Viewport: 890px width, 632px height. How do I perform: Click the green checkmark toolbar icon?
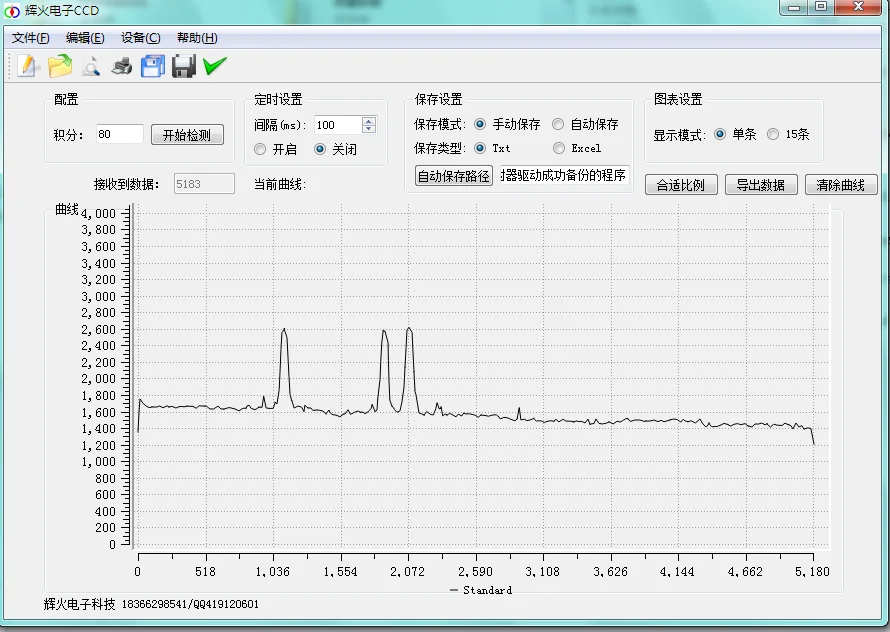coord(215,65)
